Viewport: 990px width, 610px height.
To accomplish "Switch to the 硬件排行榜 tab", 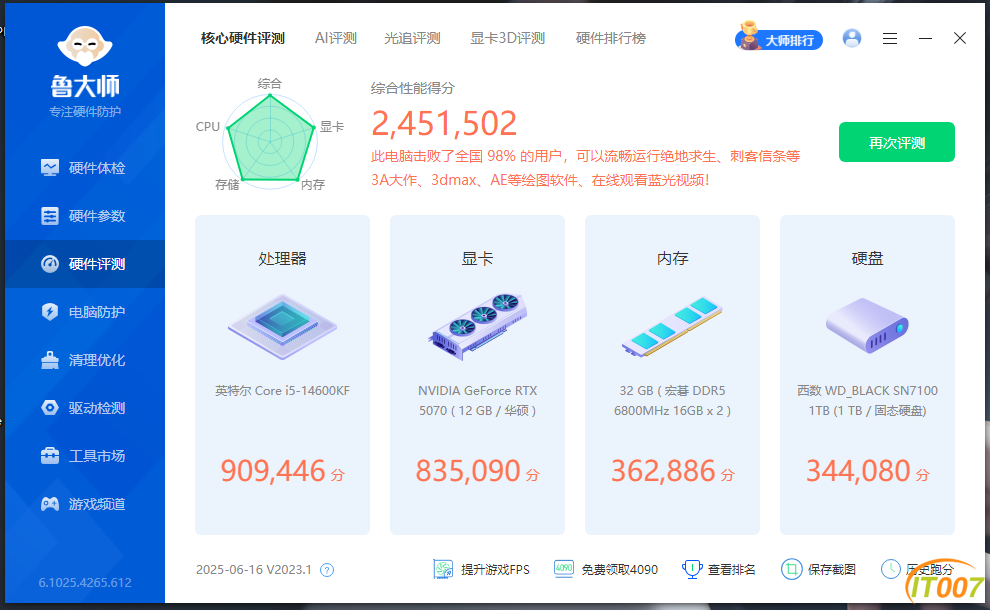I will (x=611, y=39).
